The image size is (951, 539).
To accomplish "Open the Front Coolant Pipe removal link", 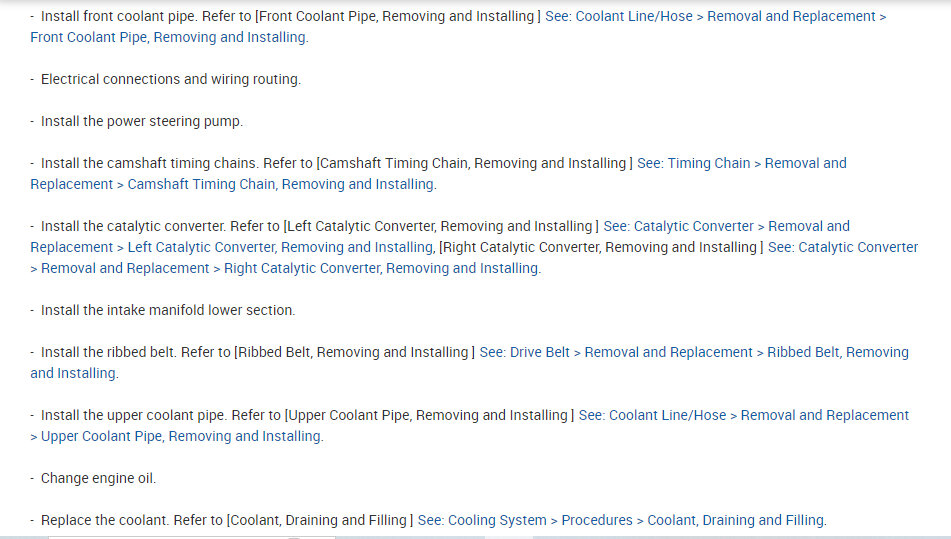I will pos(715,17).
